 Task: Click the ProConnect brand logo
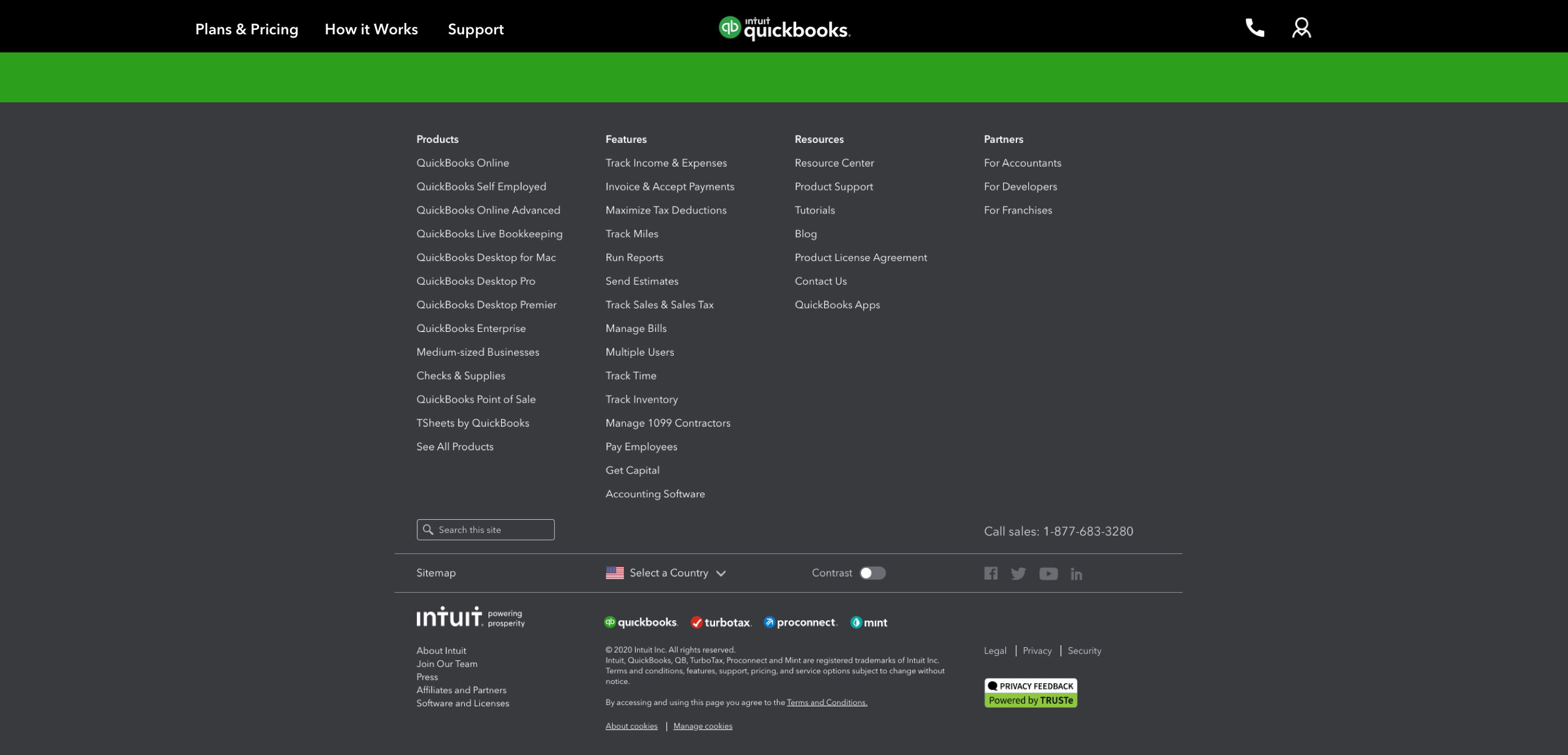(x=801, y=622)
